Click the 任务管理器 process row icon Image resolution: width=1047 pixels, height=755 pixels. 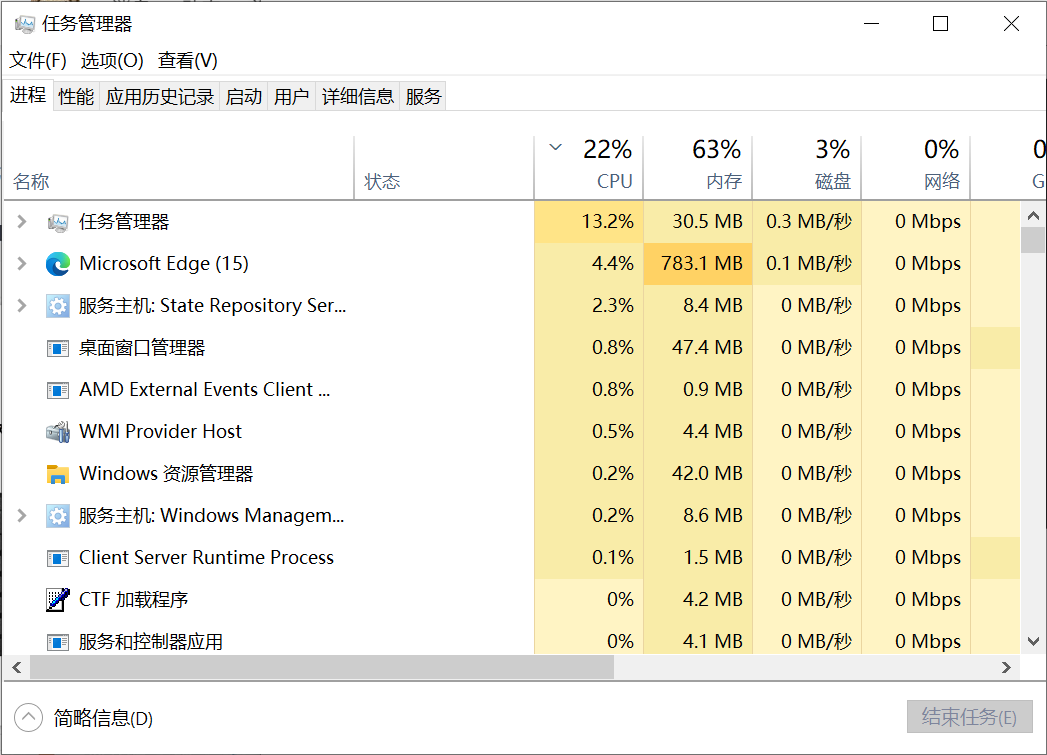pyautogui.click(x=58, y=222)
